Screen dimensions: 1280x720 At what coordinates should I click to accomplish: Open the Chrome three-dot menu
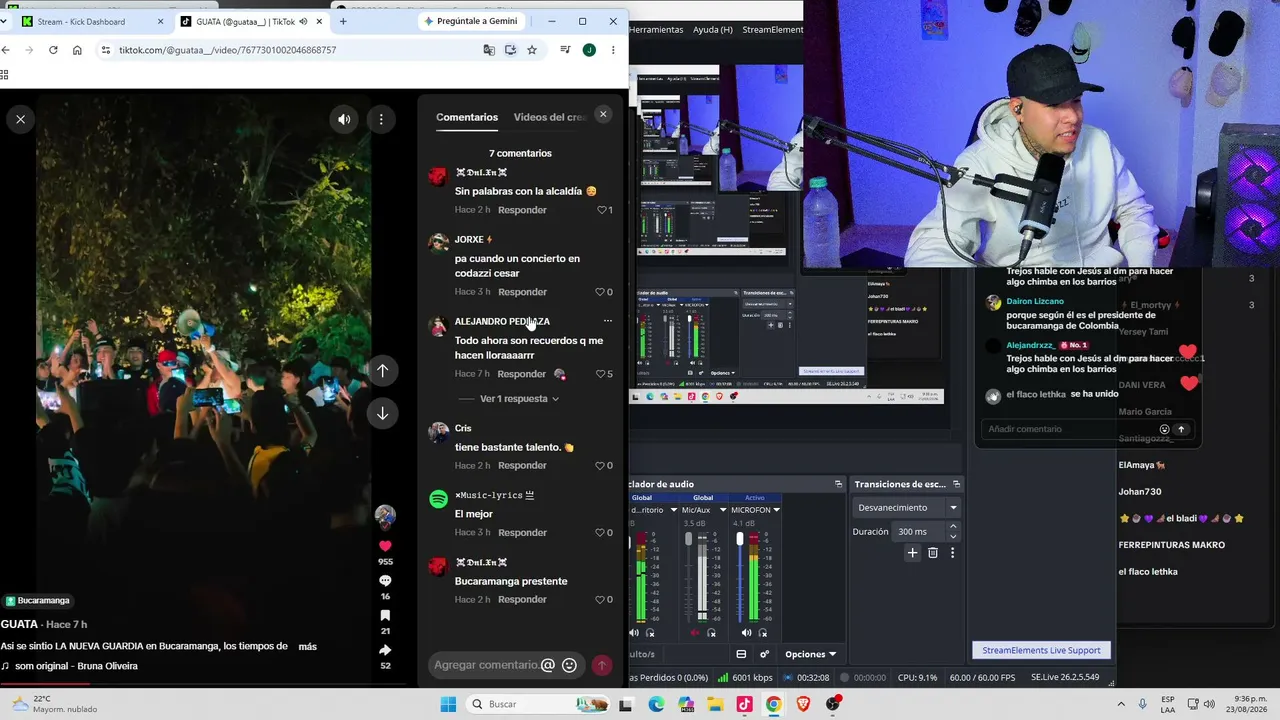coord(613,50)
